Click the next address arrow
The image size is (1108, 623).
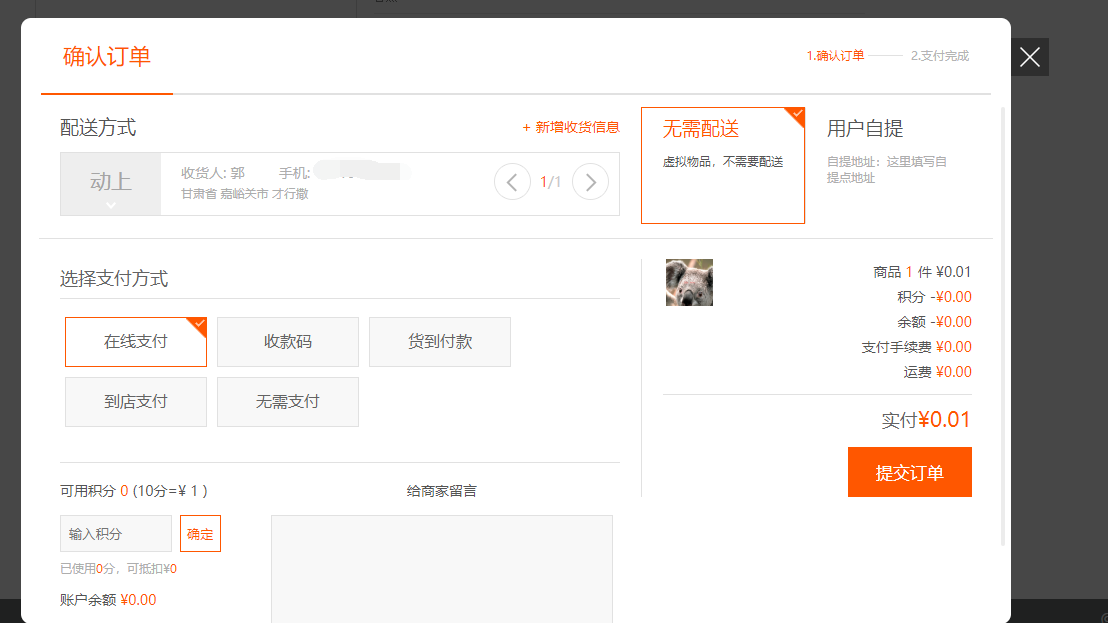click(590, 182)
